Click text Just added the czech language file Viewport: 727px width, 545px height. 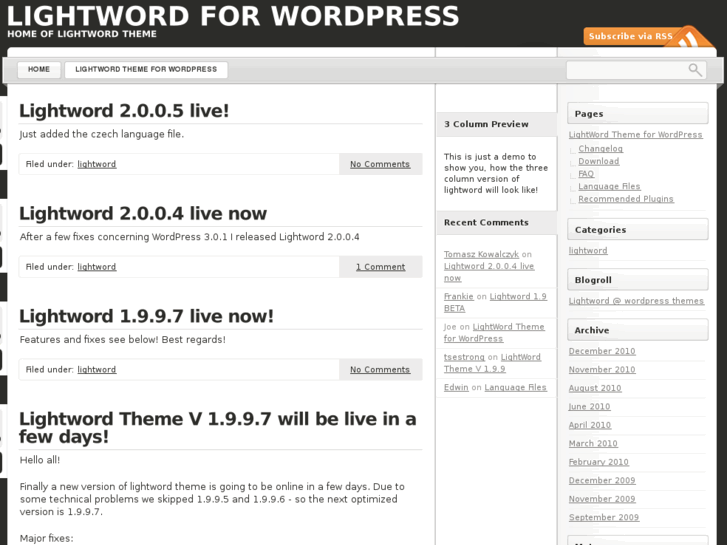point(102,134)
